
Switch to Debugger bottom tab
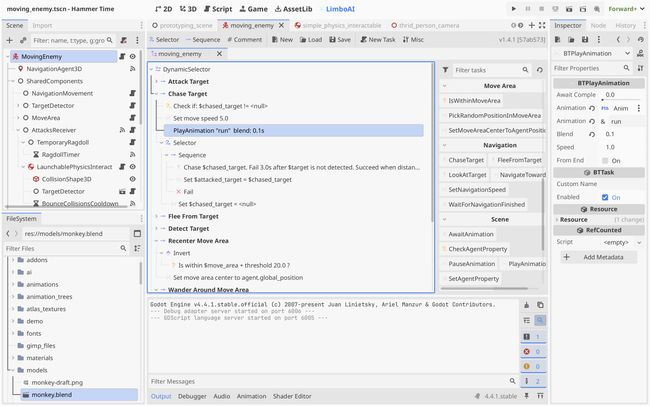(192, 396)
